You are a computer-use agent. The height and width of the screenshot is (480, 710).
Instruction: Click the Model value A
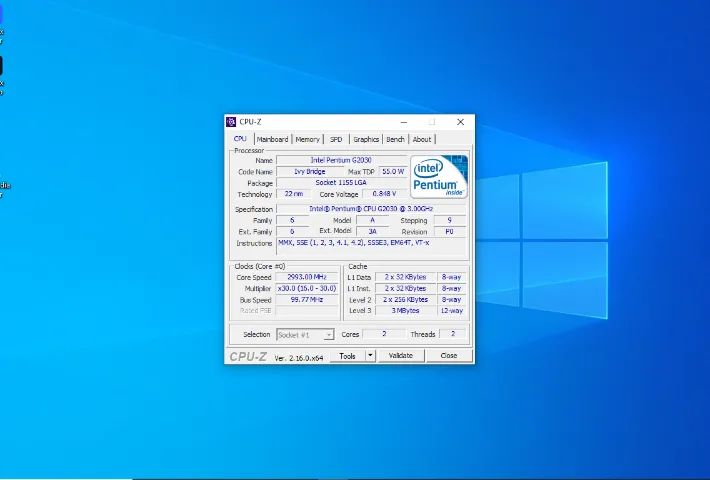372,221
